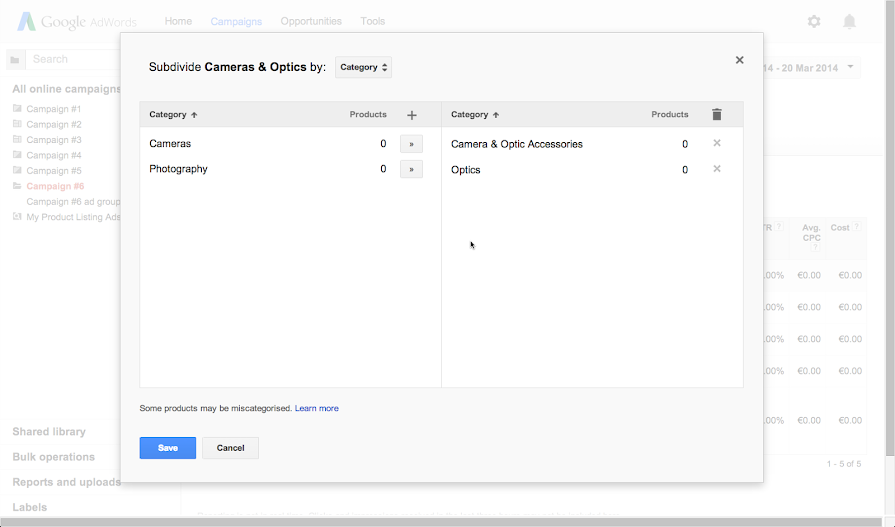Image resolution: width=895 pixels, height=527 pixels.
Task: Add Photography category with arrow button
Action: 411,170
